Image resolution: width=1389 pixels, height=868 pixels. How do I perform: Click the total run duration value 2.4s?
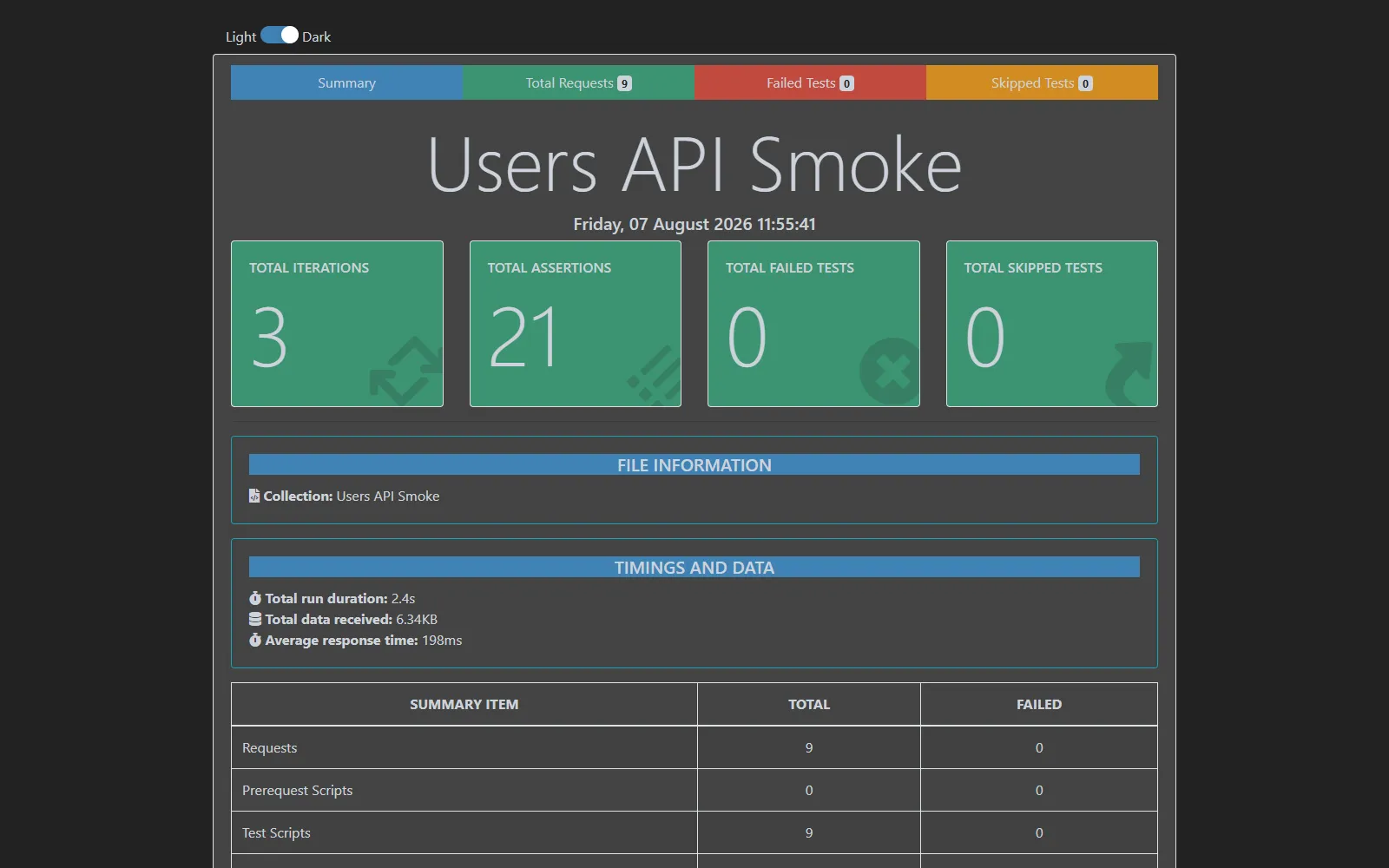click(x=403, y=598)
